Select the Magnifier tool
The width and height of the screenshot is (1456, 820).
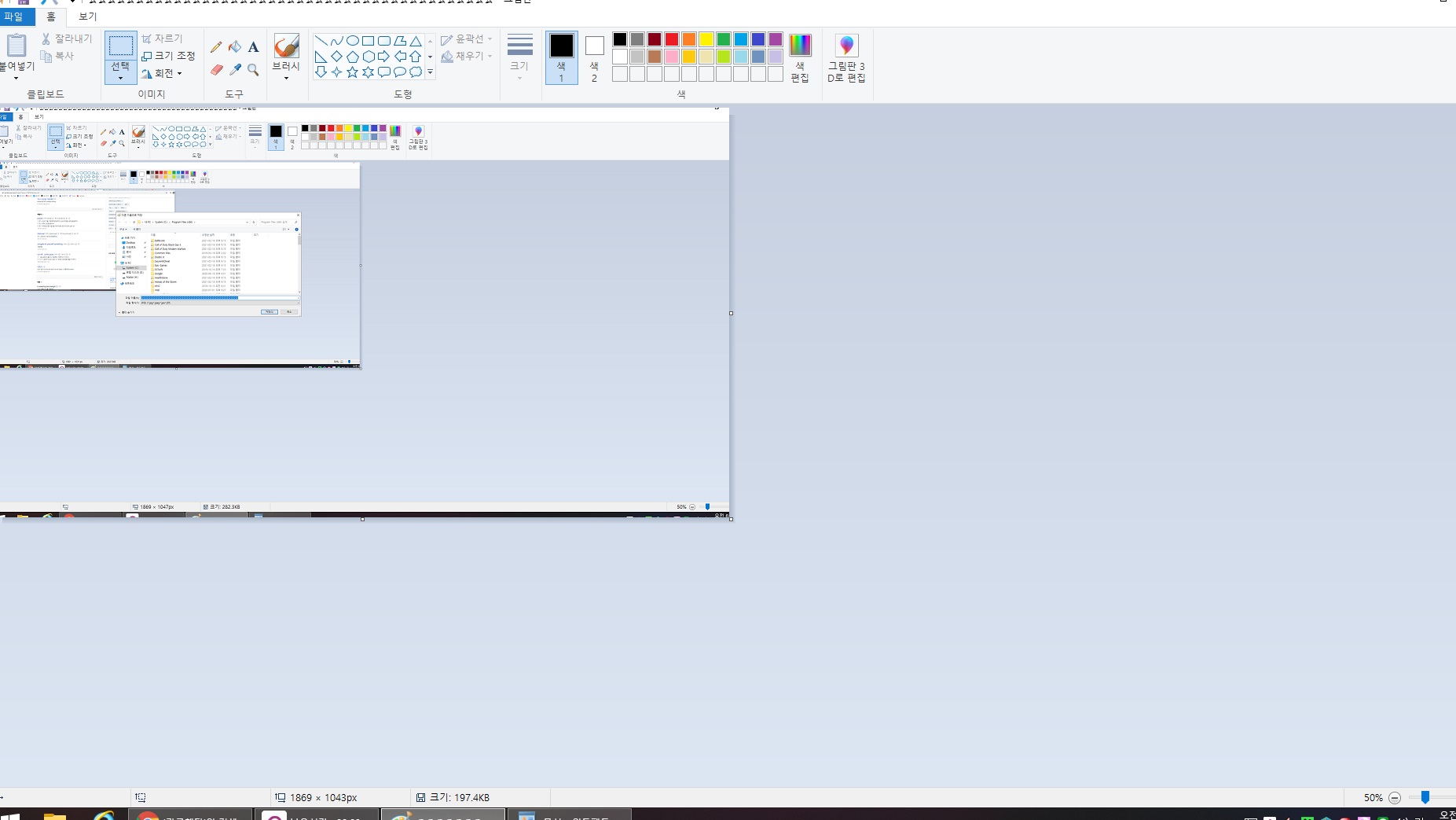(x=253, y=70)
